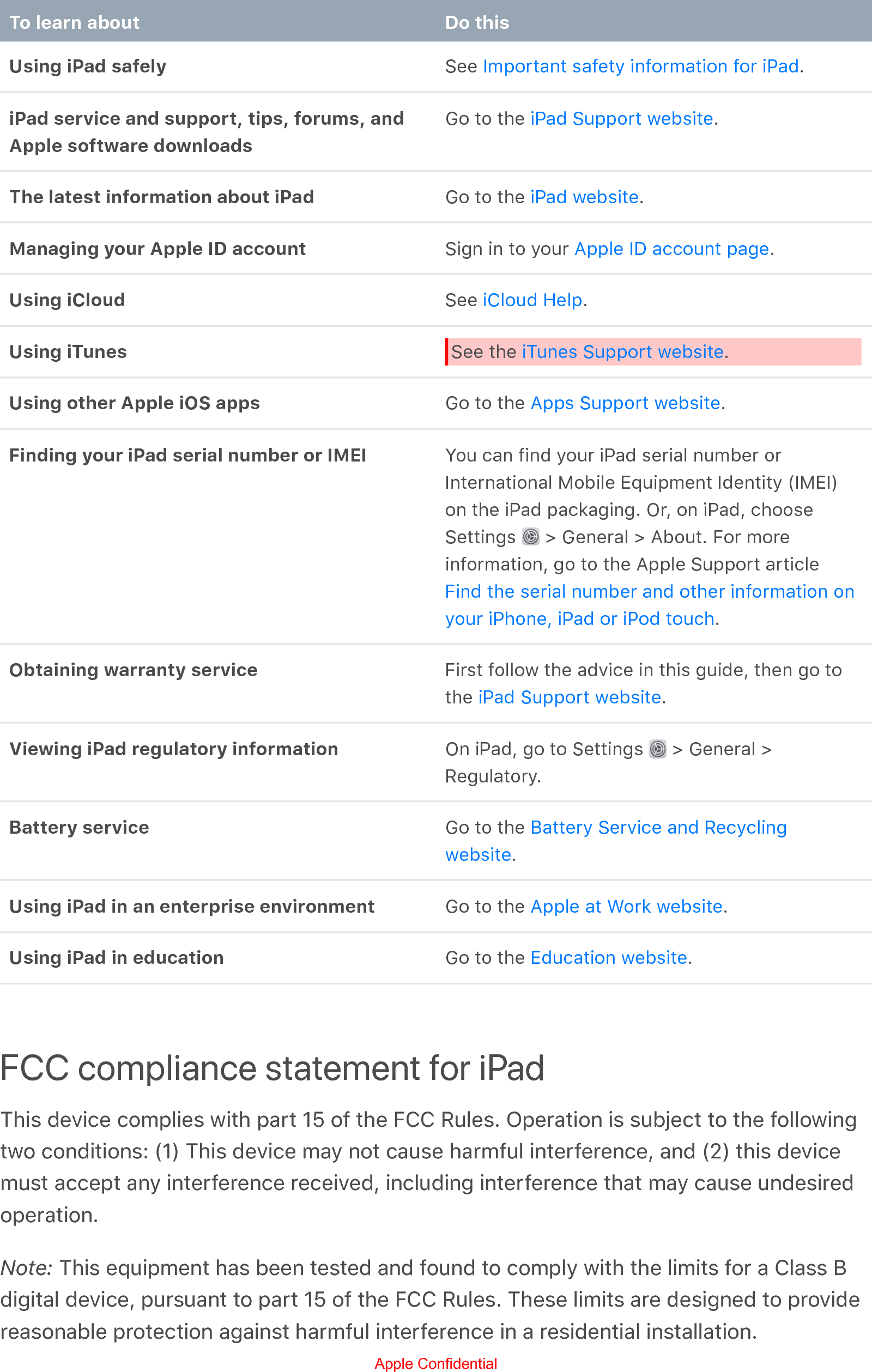Image resolution: width=872 pixels, height=1372 pixels.
Task: Click iPad Support website link under warranty
Action: (570, 697)
